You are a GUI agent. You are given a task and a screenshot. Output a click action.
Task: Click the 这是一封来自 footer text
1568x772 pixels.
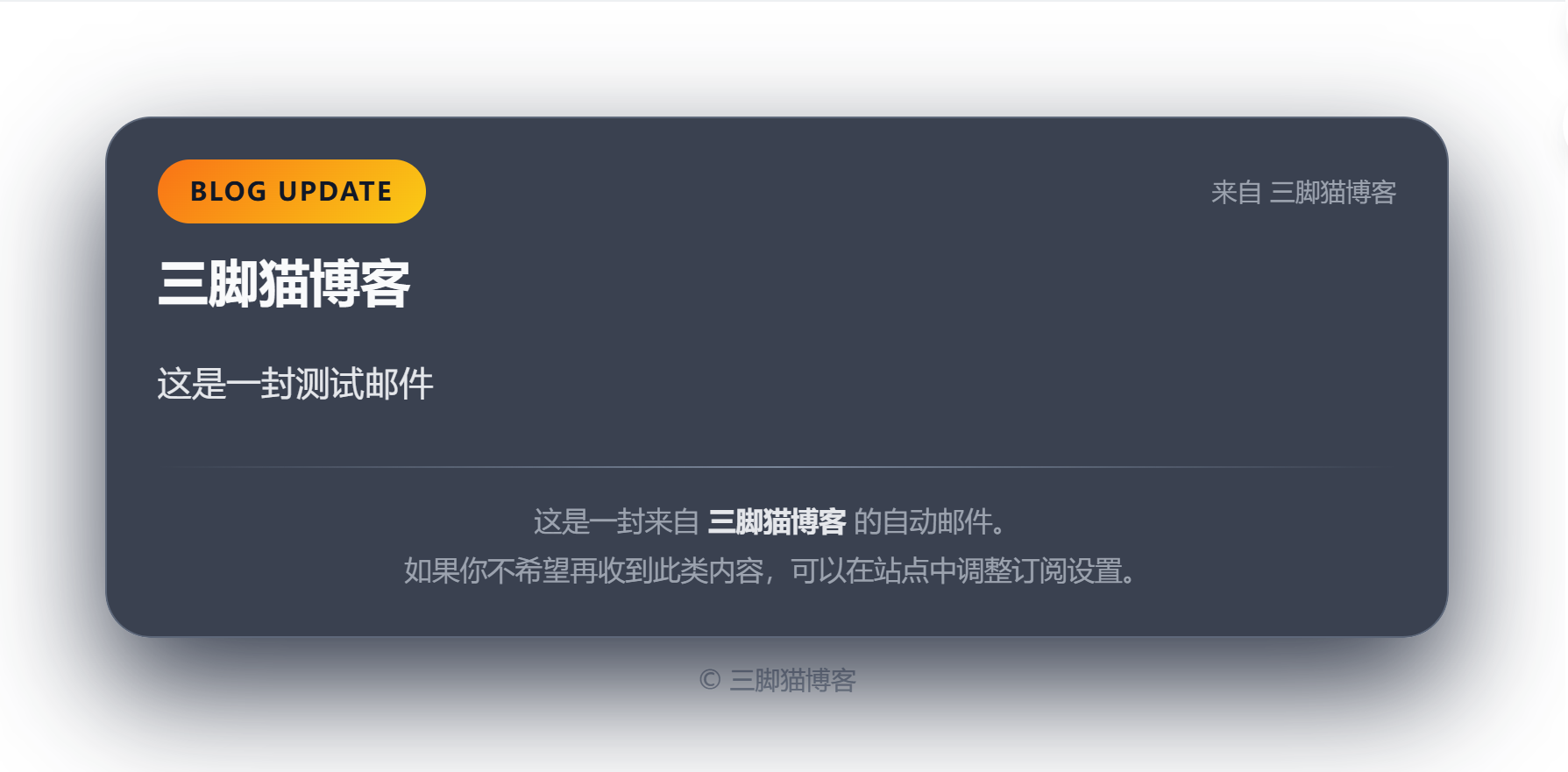[616, 521]
